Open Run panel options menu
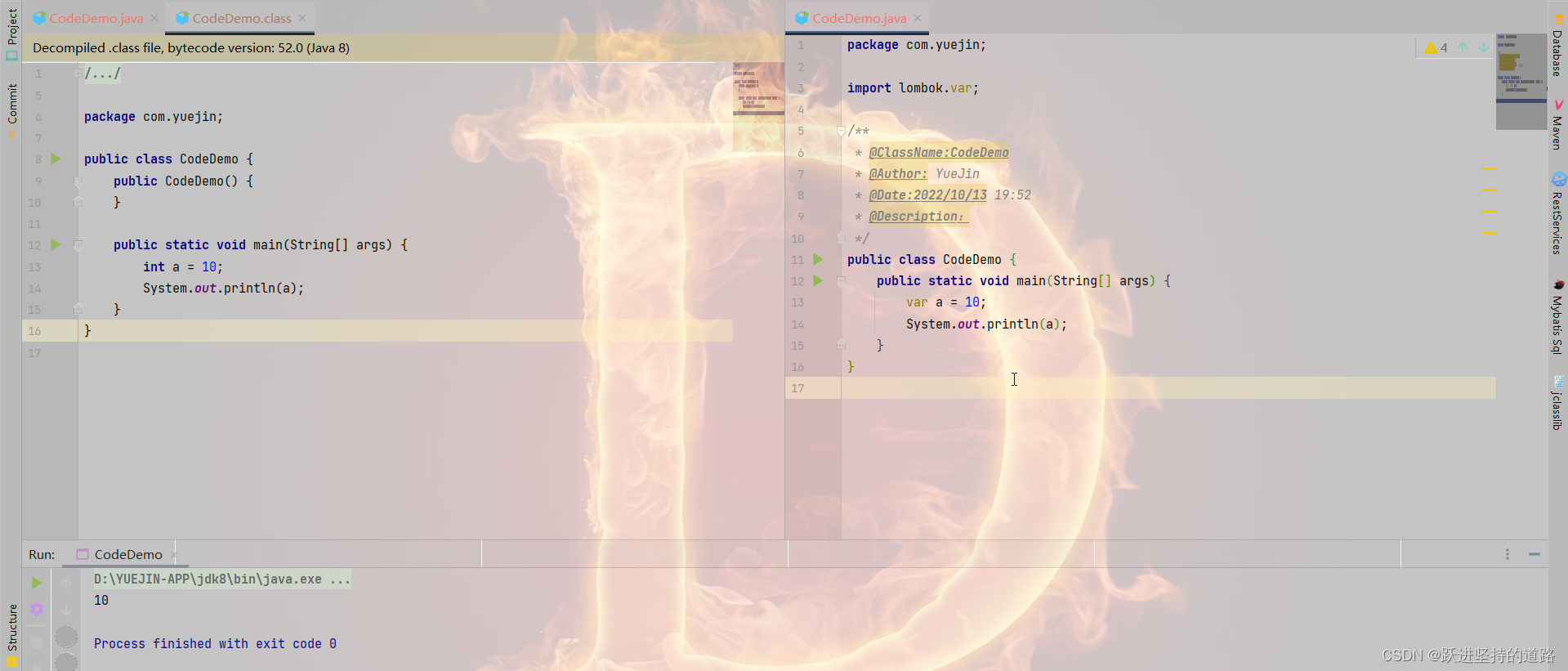The width and height of the screenshot is (1568, 671). (1508, 554)
